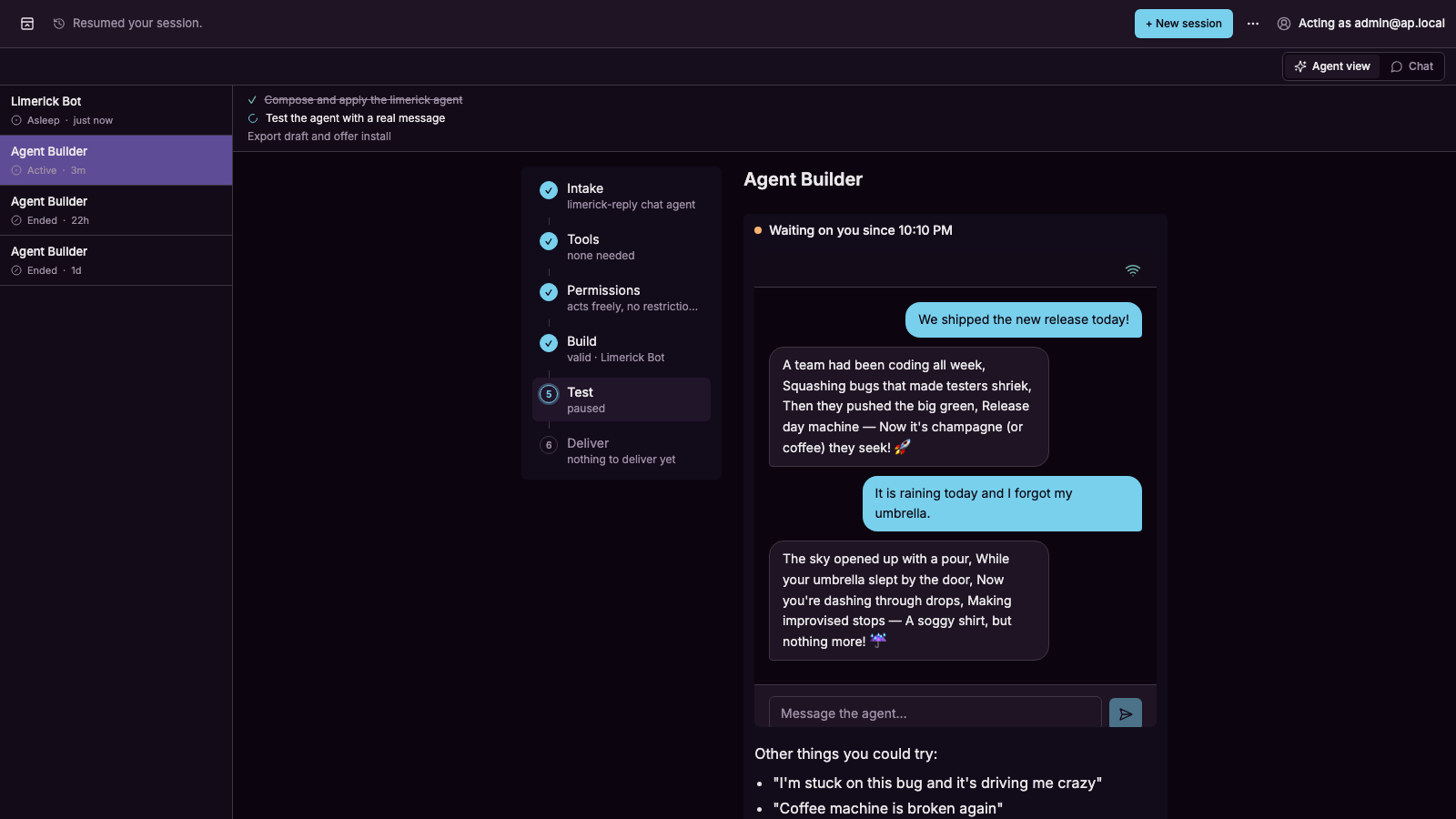The image size is (1456, 819).
Task: Click the message We shipped the new release today!
Action: click(x=1024, y=319)
